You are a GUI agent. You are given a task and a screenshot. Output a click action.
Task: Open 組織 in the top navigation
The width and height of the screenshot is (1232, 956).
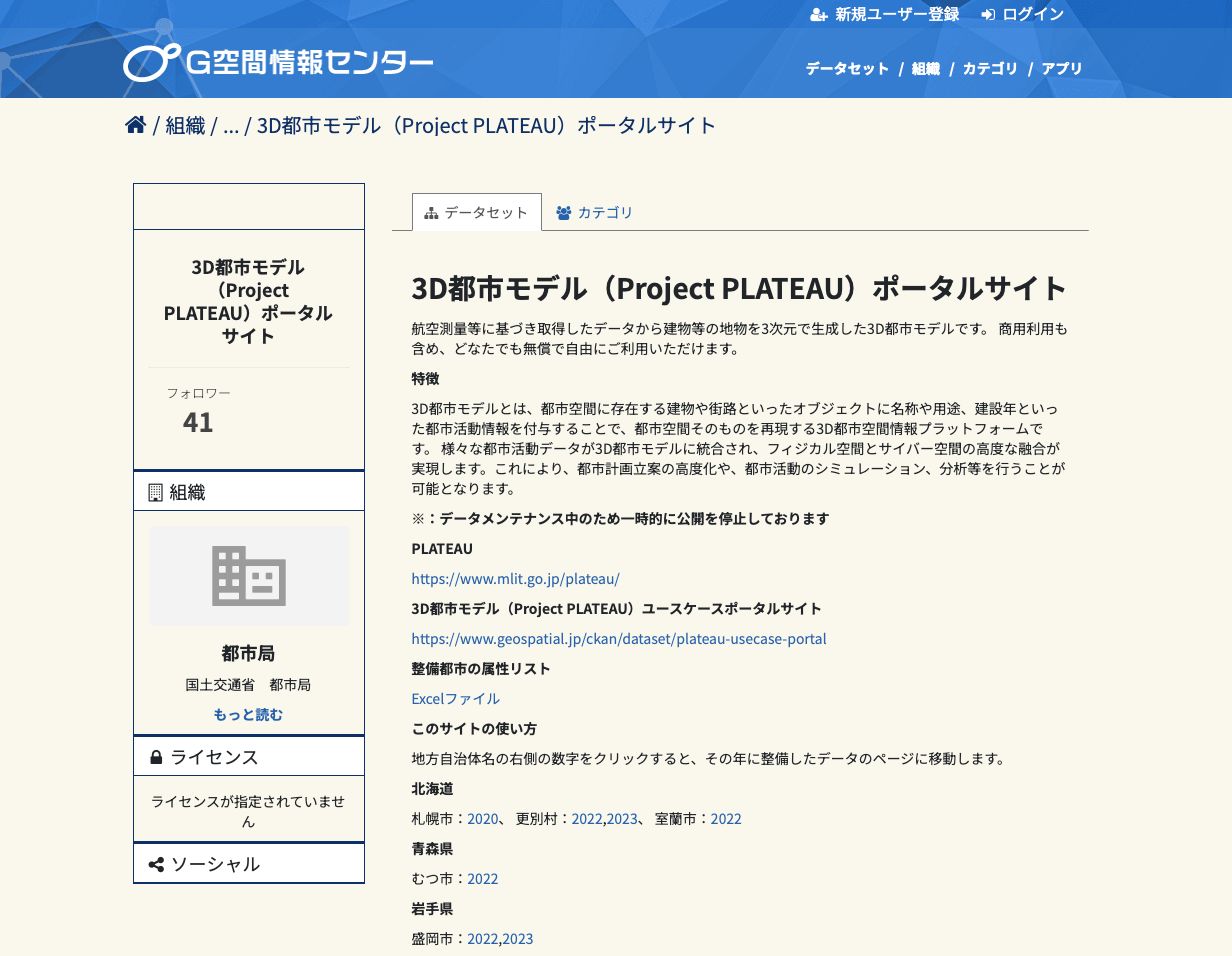pyautogui.click(x=926, y=69)
